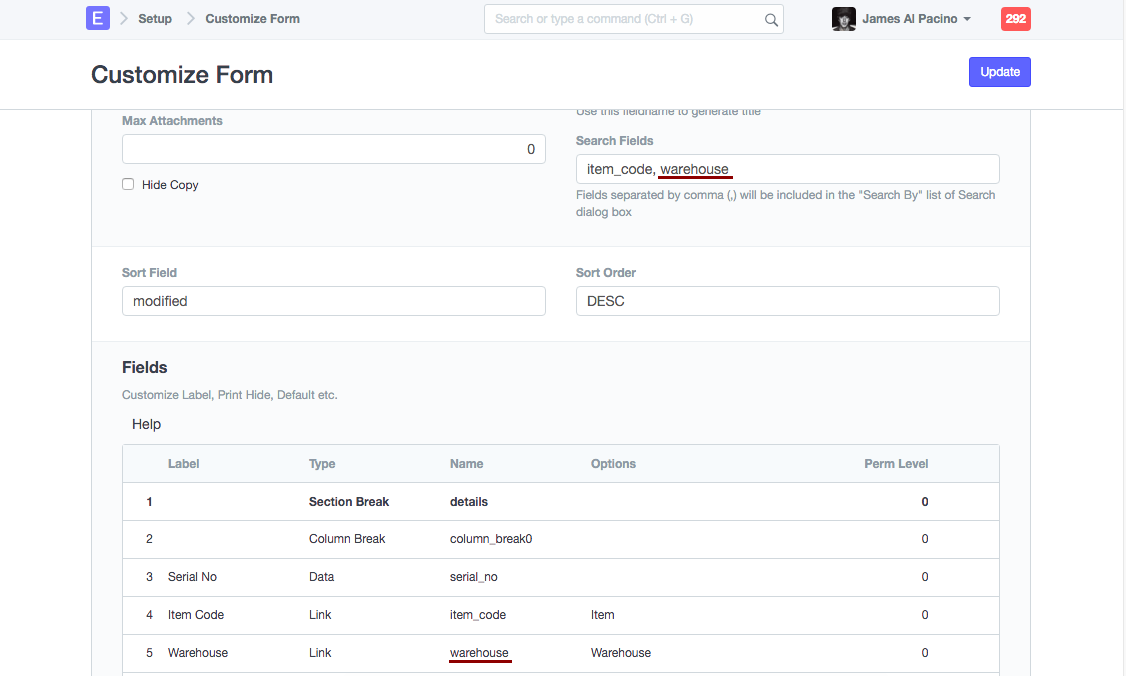Enable the Hide Copy checkbox
The width and height of the screenshot is (1126, 676).
(128, 185)
